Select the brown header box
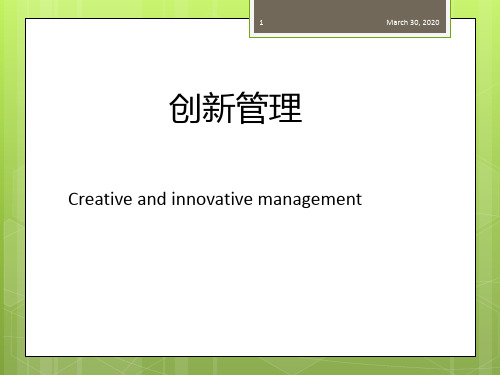The width and height of the screenshot is (500, 375). click(x=350, y=16)
